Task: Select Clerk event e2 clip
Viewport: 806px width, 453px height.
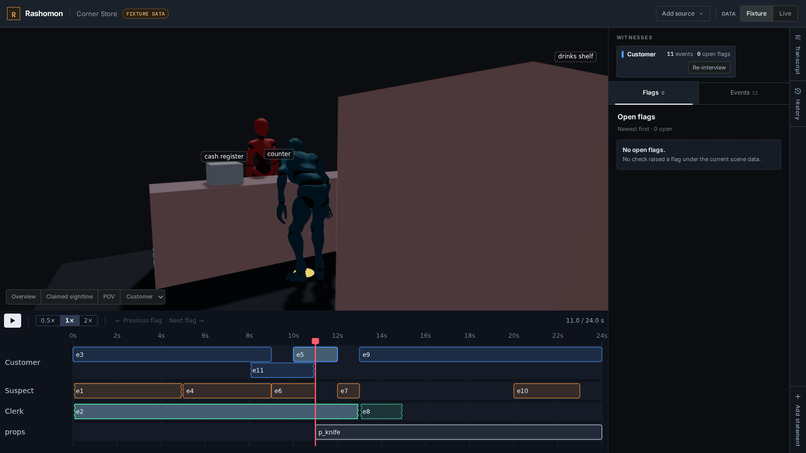Action: pos(216,411)
